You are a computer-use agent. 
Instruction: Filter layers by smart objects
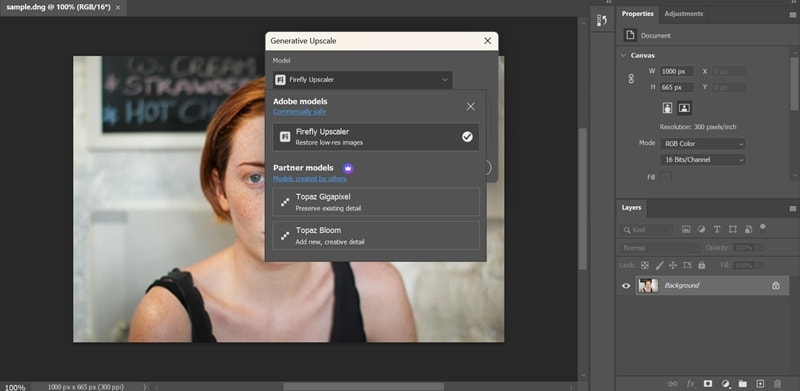click(x=748, y=230)
